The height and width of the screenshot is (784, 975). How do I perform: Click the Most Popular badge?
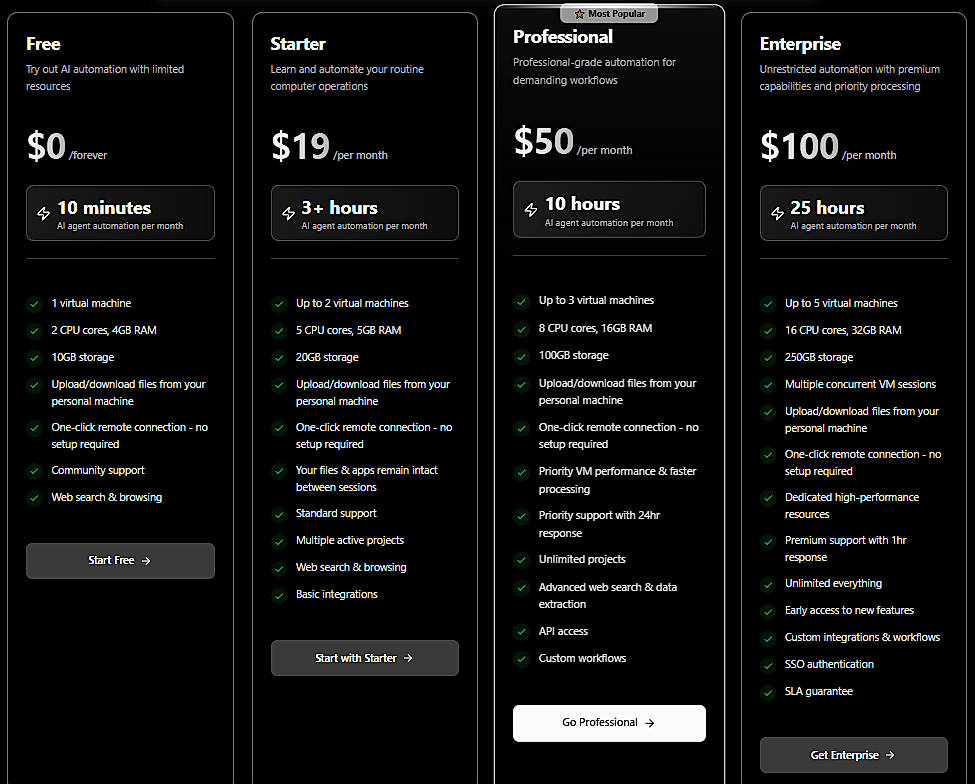point(609,13)
